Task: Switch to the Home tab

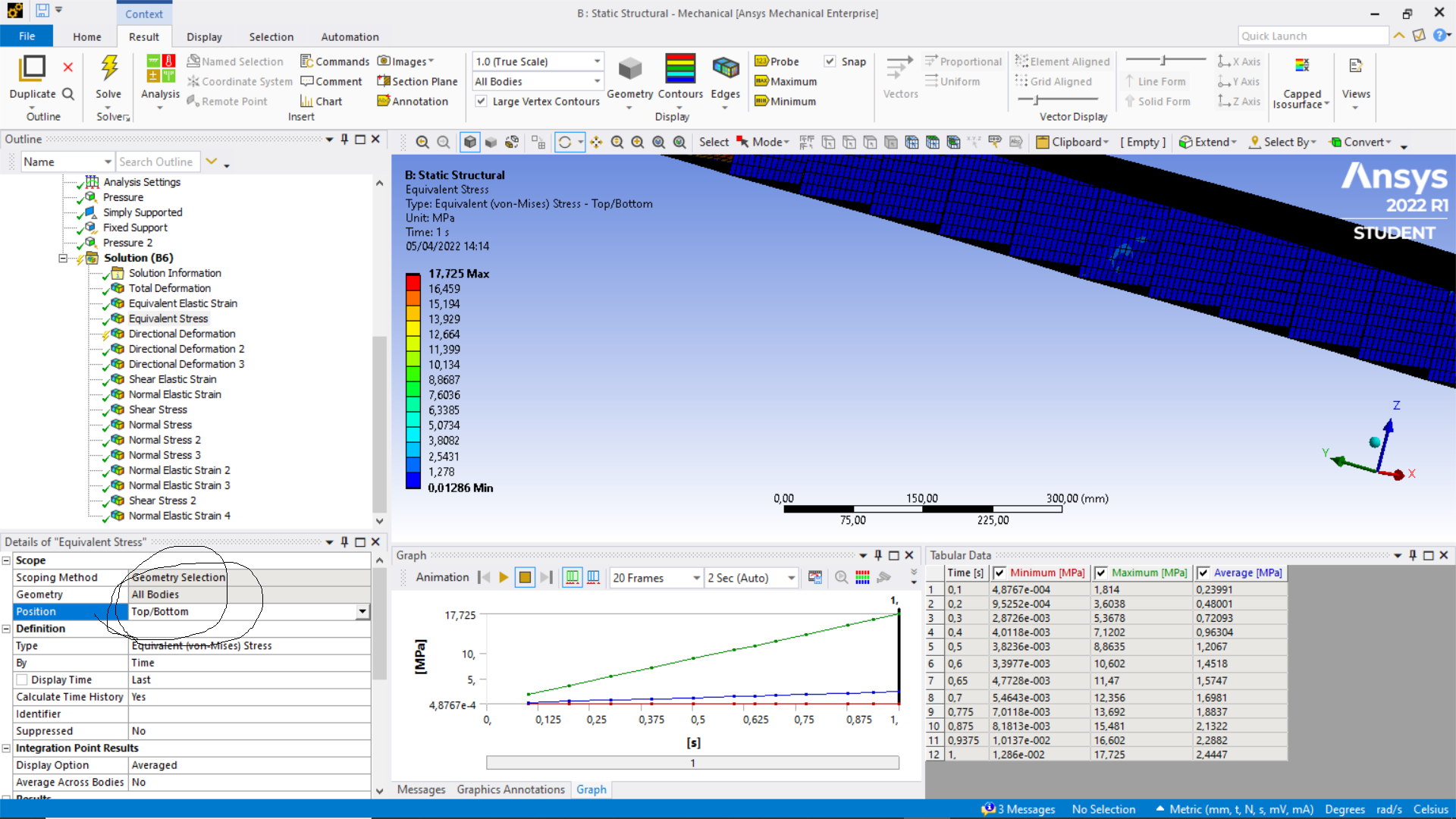Action: (87, 36)
